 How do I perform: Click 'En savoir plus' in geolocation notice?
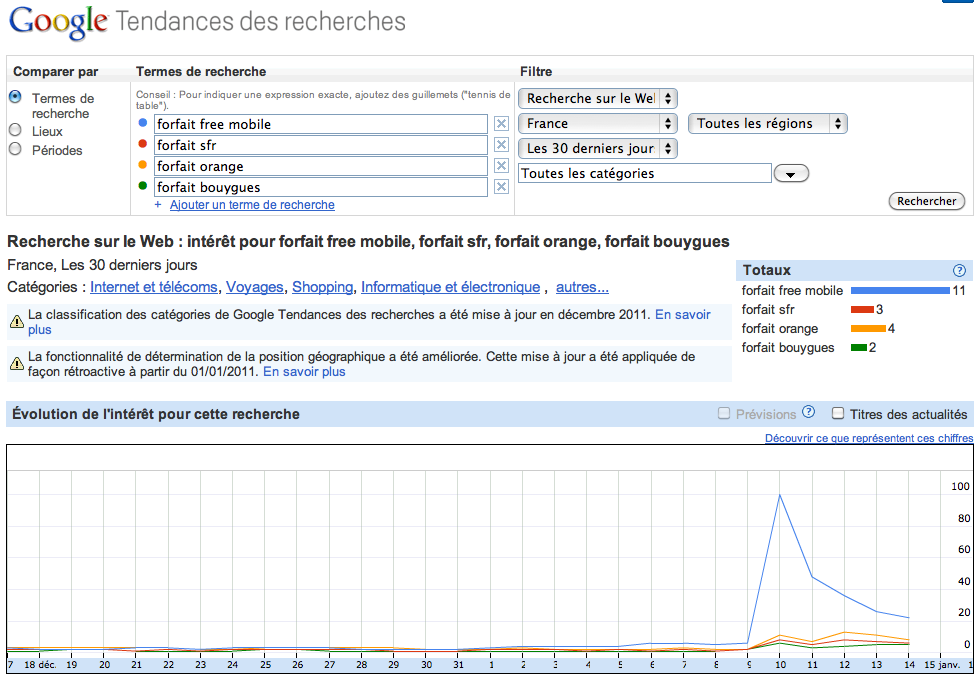pos(304,372)
